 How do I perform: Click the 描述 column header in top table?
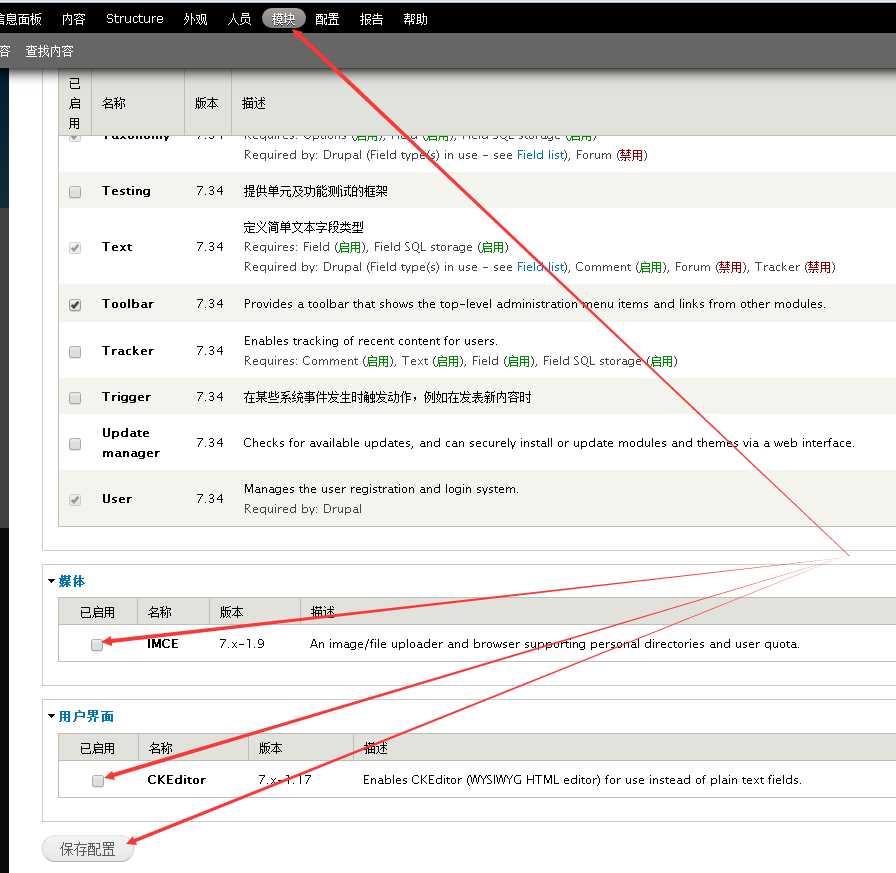(254, 103)
